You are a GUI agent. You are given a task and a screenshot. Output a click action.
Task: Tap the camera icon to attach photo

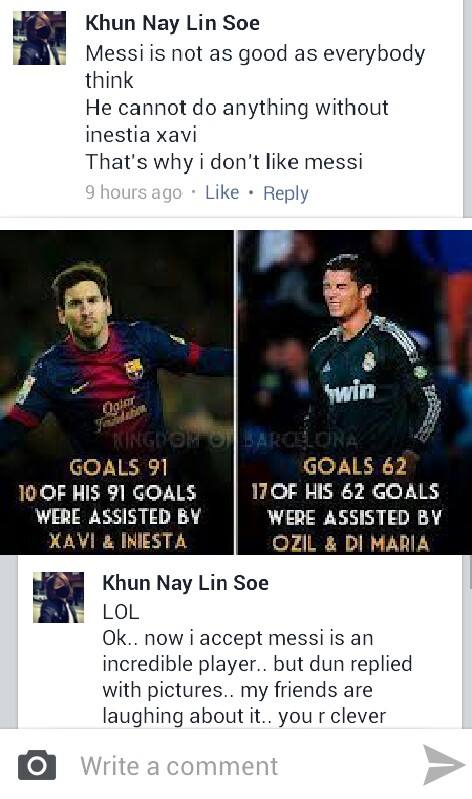[37, 765]
